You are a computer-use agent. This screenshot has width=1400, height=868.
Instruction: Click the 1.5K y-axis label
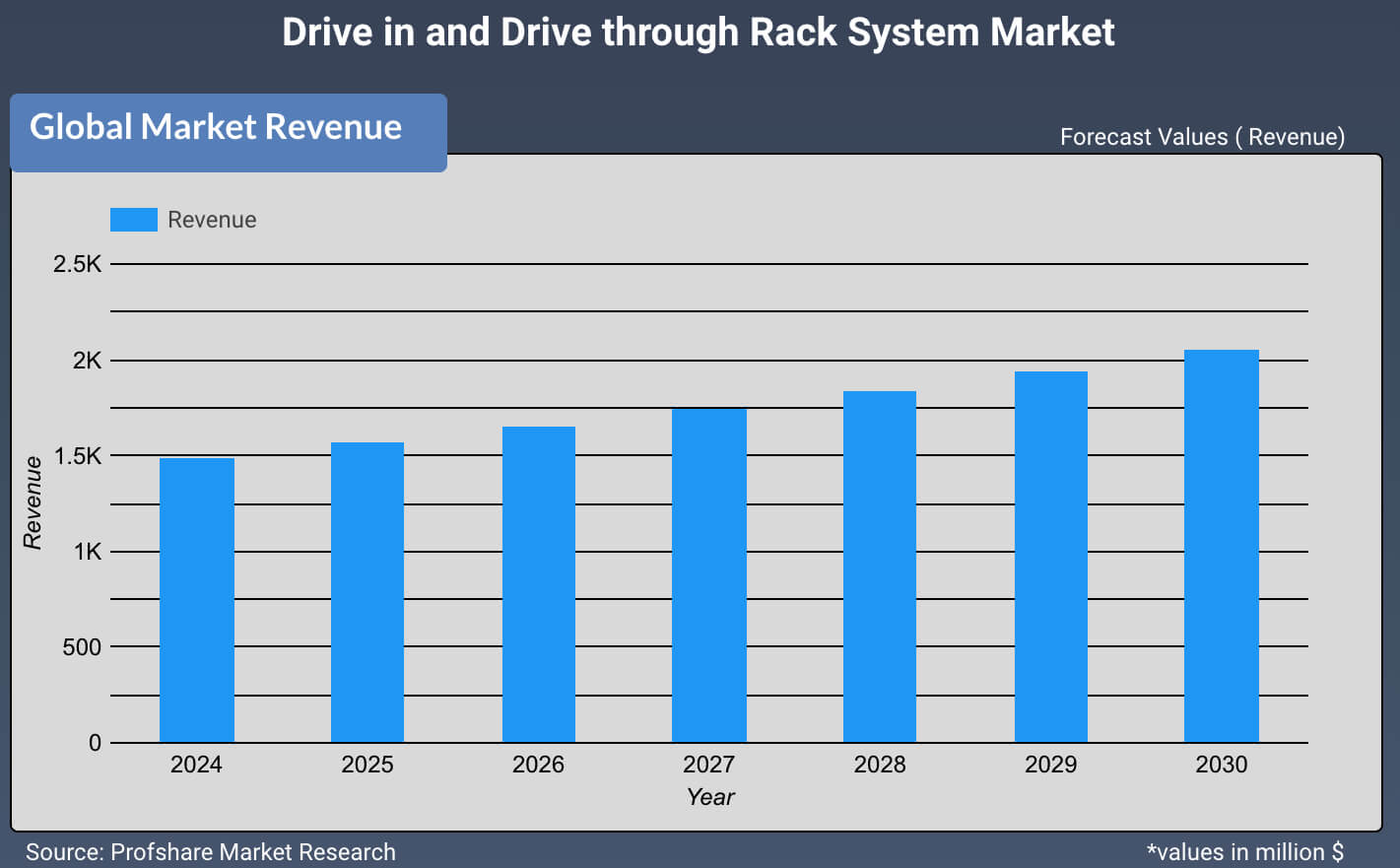coord(78,456)
